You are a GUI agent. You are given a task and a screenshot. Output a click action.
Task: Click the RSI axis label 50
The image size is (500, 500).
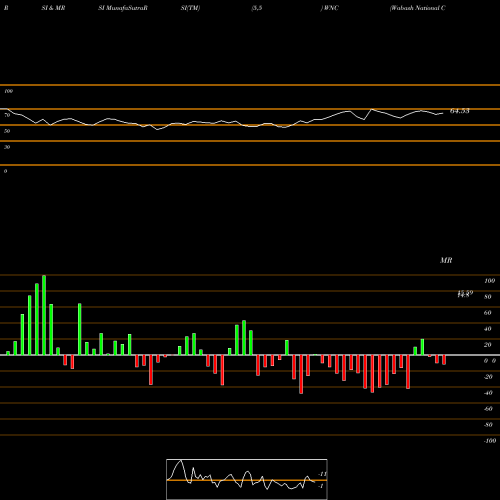pos(7,131)
